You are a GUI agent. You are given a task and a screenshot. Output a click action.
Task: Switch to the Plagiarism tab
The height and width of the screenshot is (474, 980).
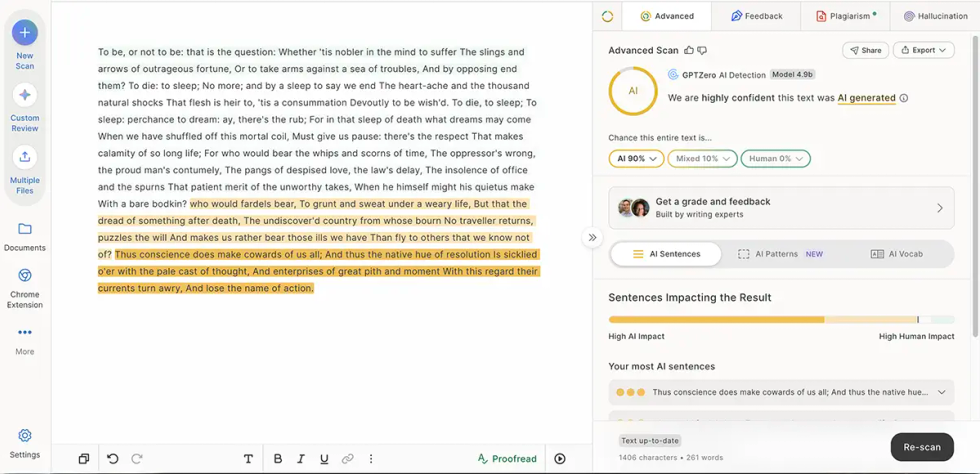[846, 16]
